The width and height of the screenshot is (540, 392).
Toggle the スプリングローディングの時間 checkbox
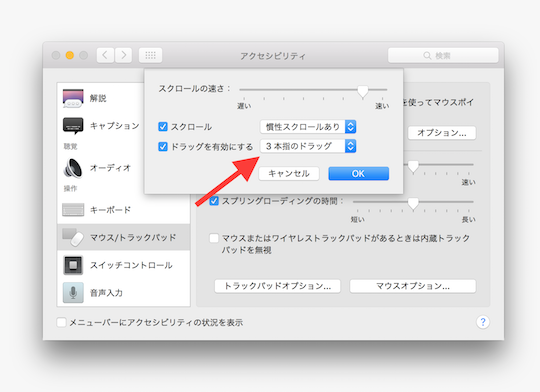tap(214, 201)
